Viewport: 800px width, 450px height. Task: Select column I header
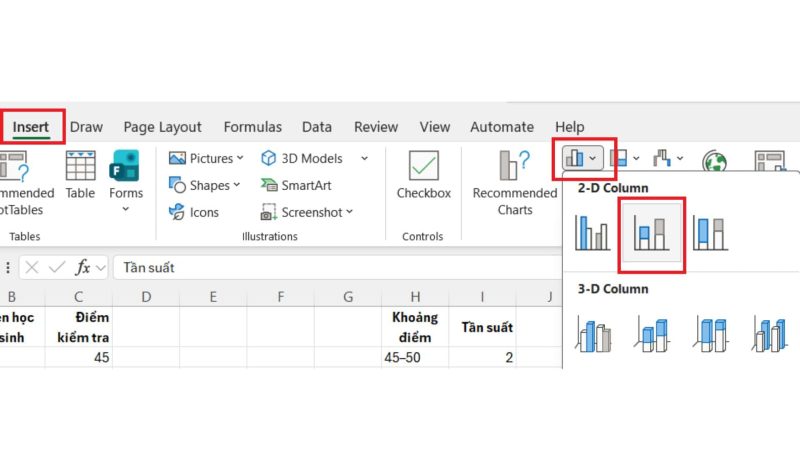point(482,296)
